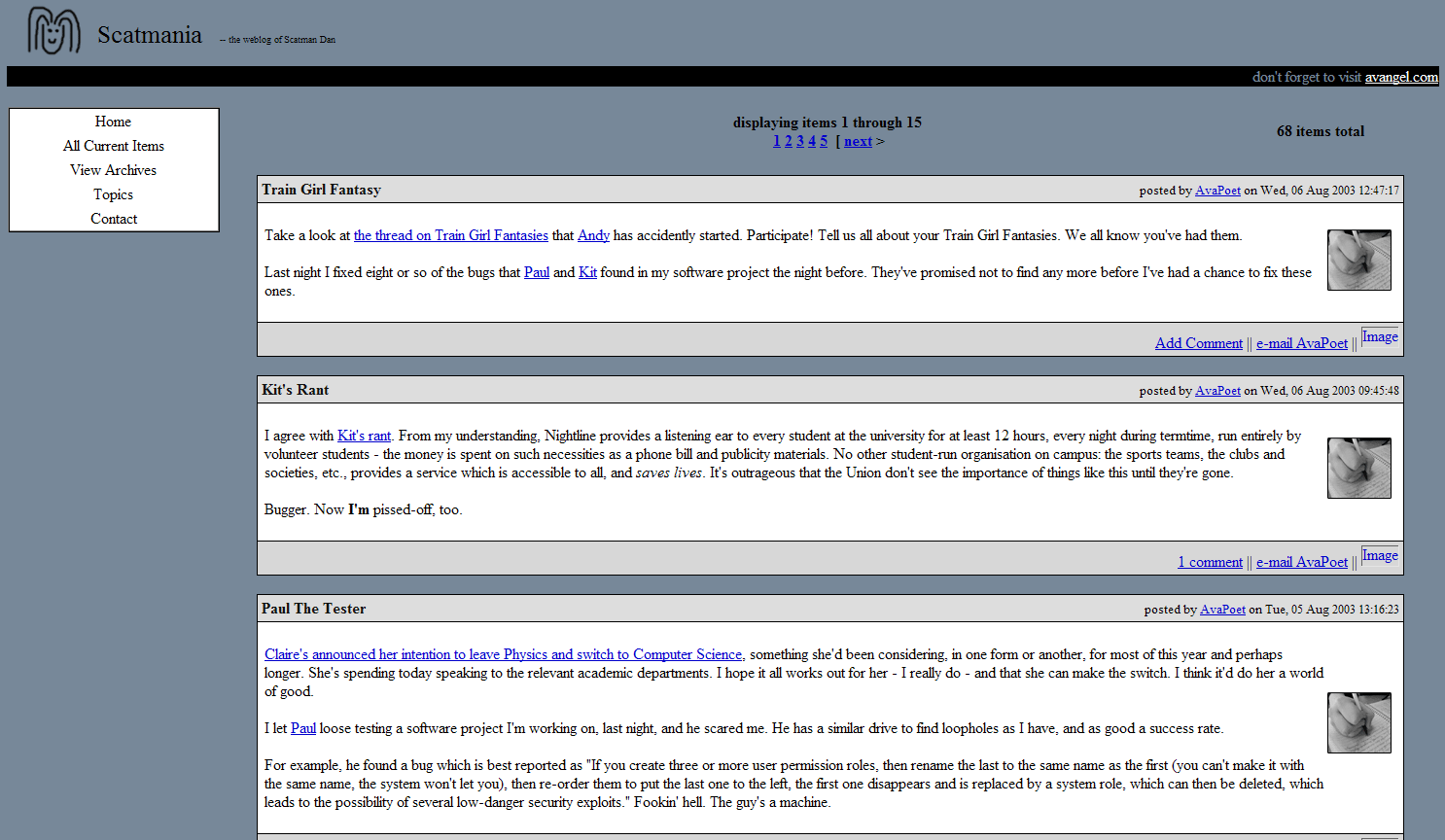Visit the avangel.com link

[1400, 77]
